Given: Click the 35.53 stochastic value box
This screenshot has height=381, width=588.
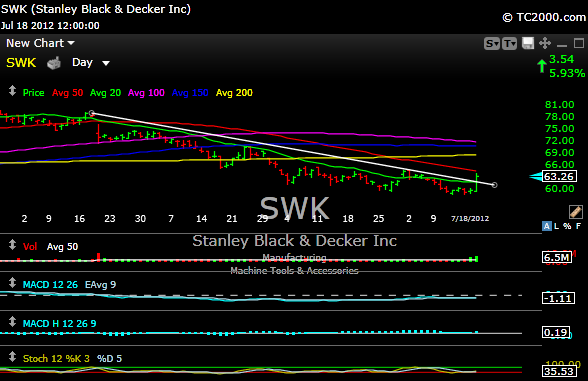Looking at the screenshot, I should (x=559, y=371).
